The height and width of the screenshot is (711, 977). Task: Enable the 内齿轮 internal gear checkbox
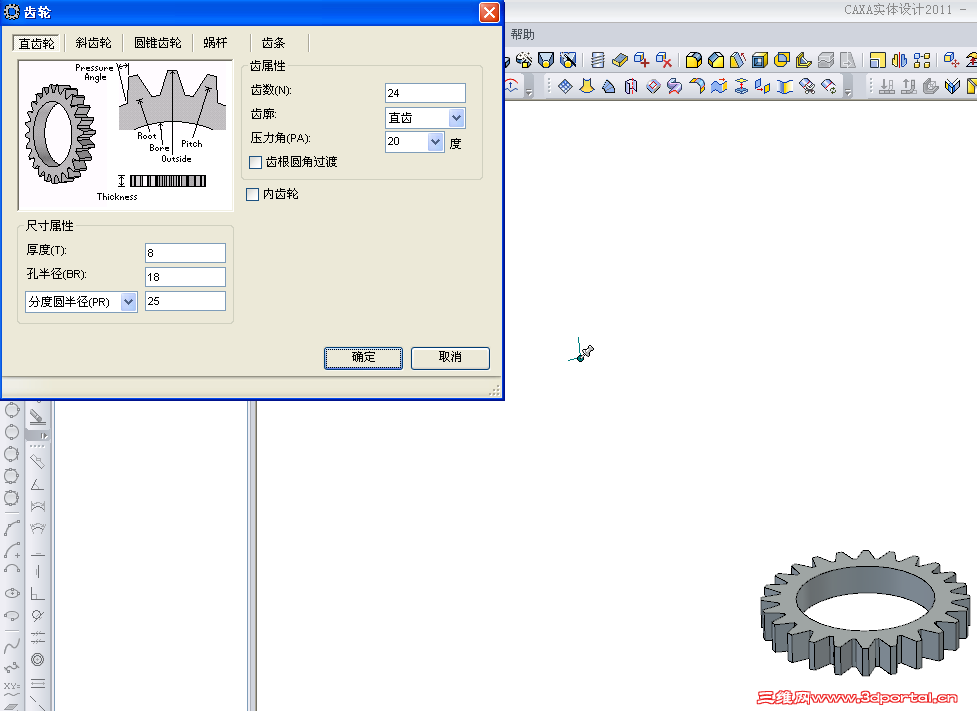[x=253, y=194]
